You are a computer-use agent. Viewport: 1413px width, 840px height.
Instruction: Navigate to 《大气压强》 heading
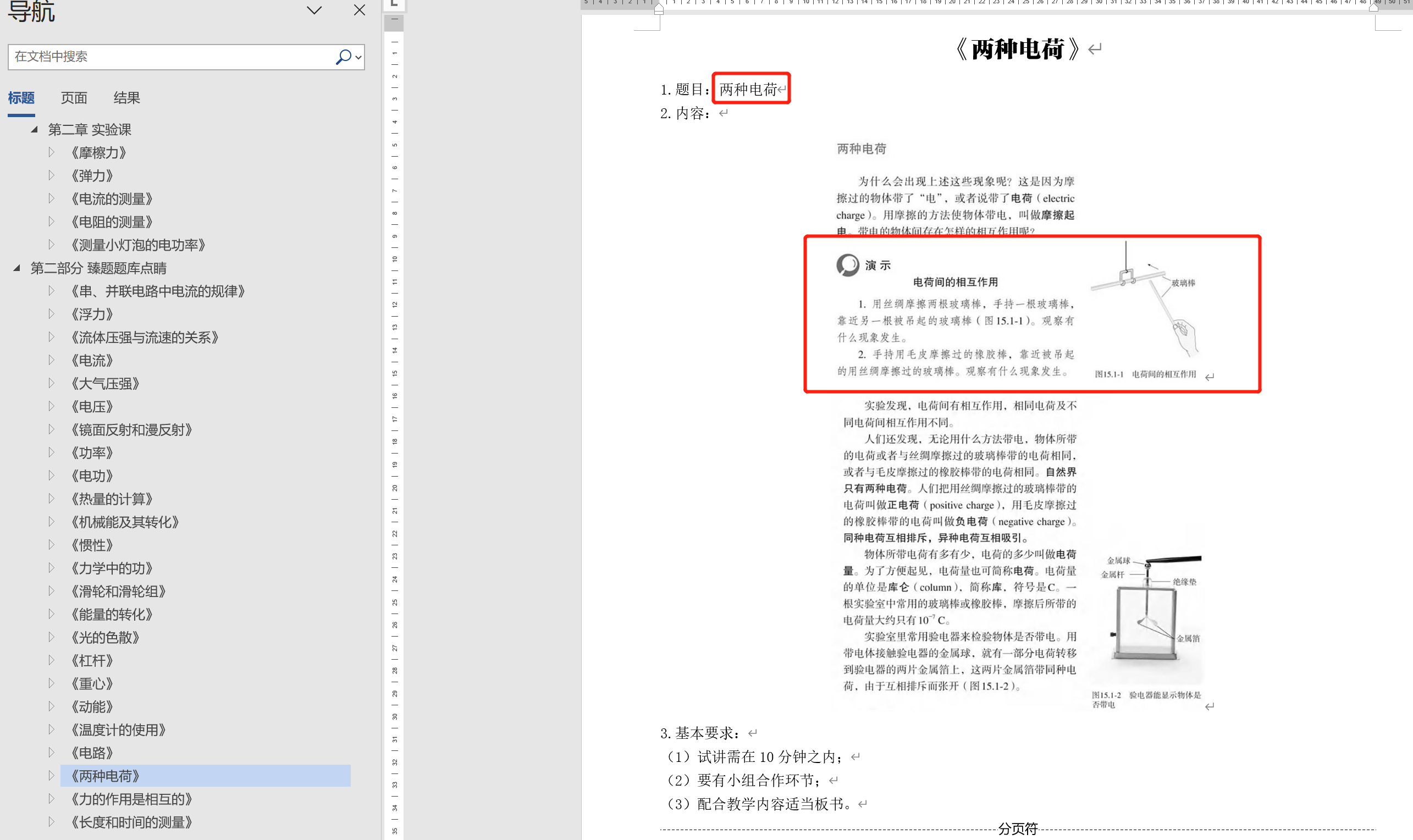click(x=104, y=383)
